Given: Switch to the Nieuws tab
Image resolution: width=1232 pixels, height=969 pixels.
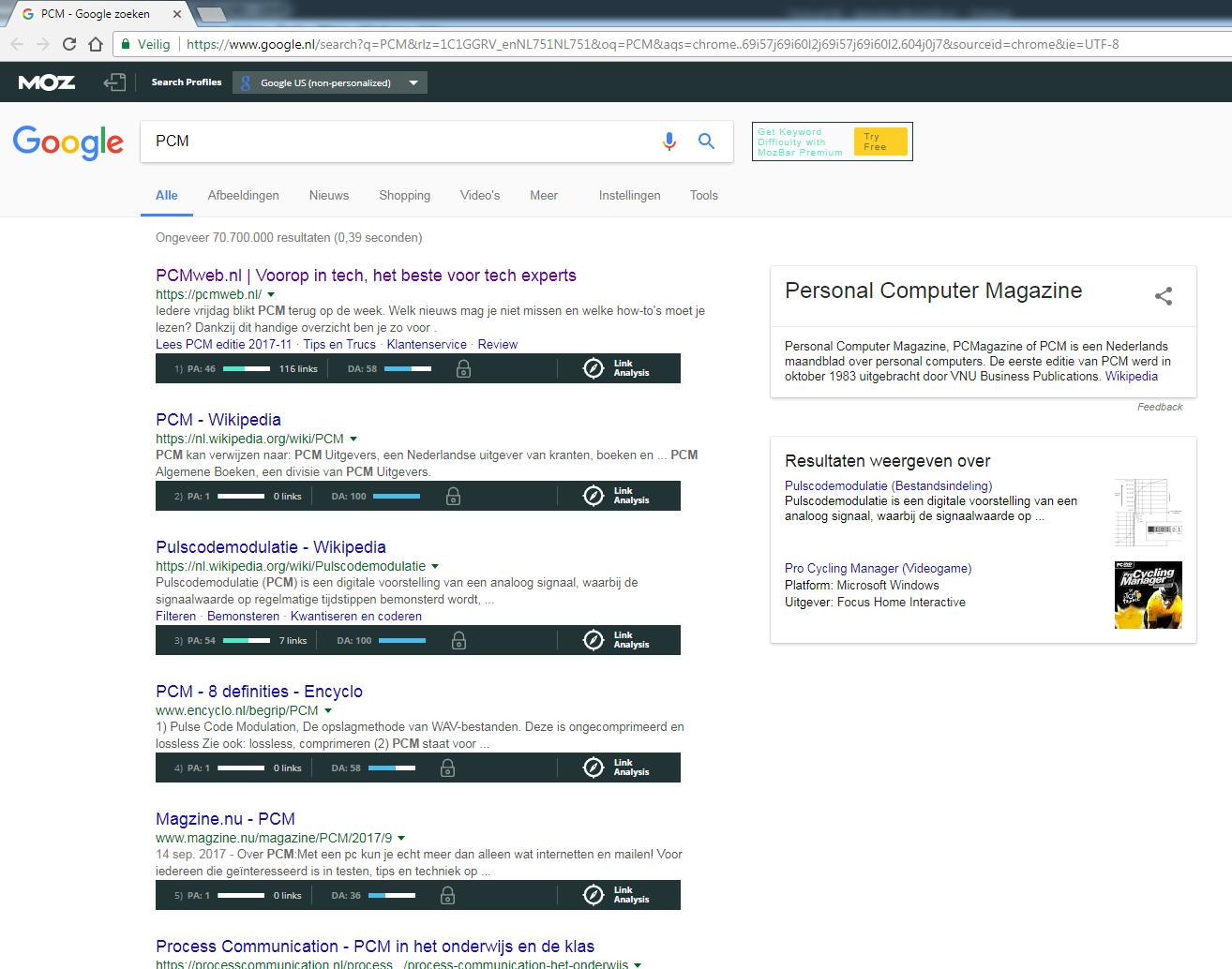Looking at the screenshot, I should 329,195.
